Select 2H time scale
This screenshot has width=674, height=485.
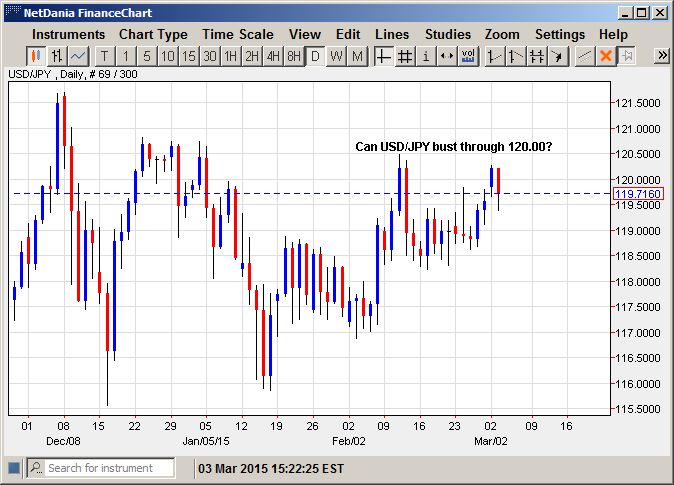pos(252,56)
